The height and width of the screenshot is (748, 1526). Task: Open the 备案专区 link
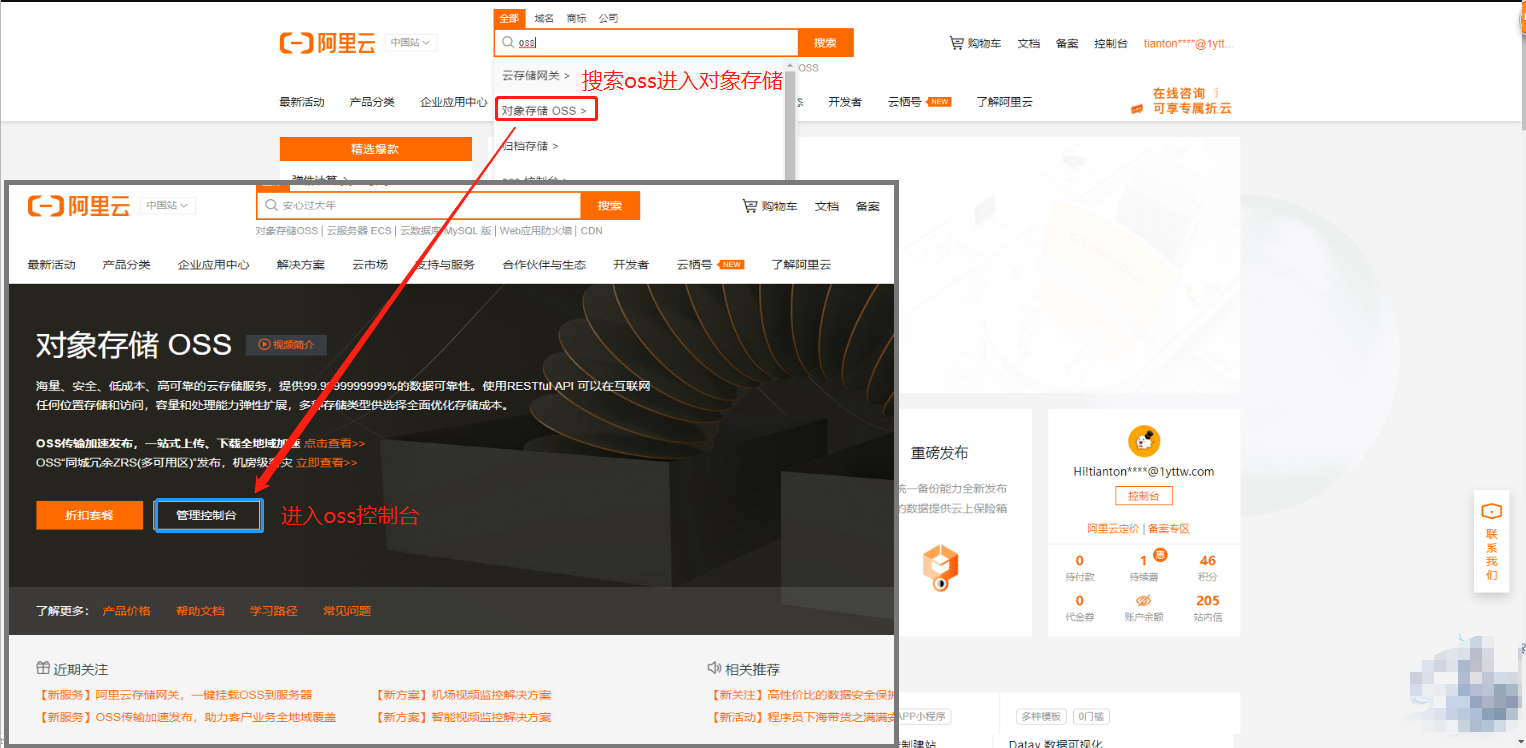point(1169,528)
